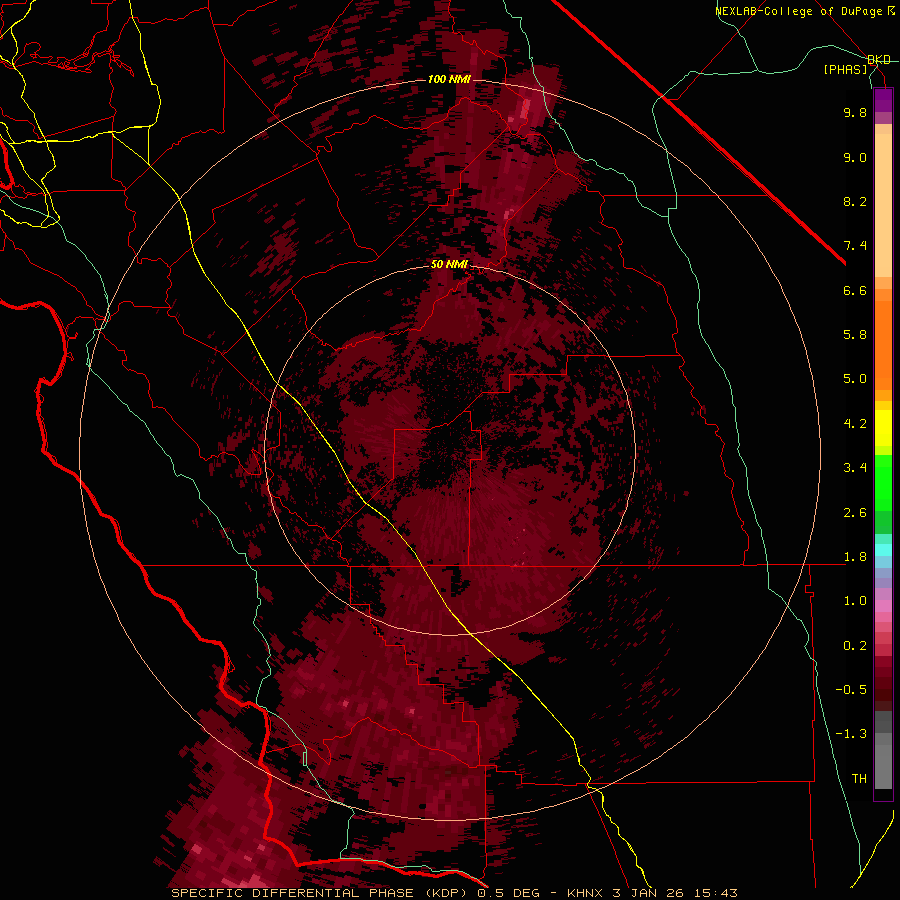This screenshot has height=900, width=900.
Task: Click the 100 NMI range ring label
Action: click(449, 79)
